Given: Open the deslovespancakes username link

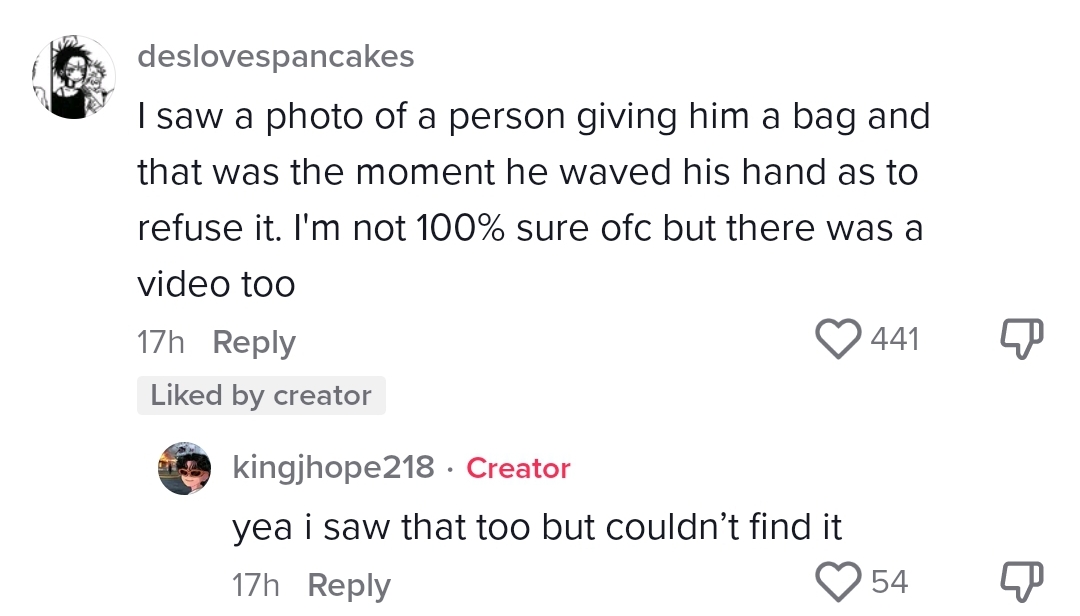Looking at the screenshot, I should (275, 56).
